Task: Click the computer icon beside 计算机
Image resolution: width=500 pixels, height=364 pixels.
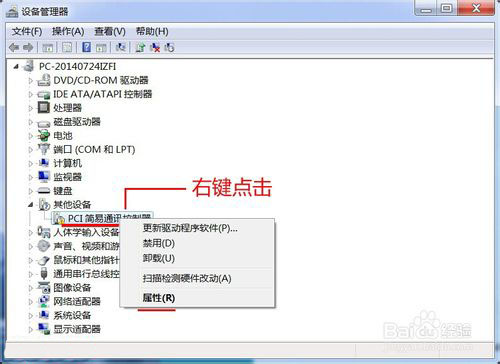Action: [44, 163]
